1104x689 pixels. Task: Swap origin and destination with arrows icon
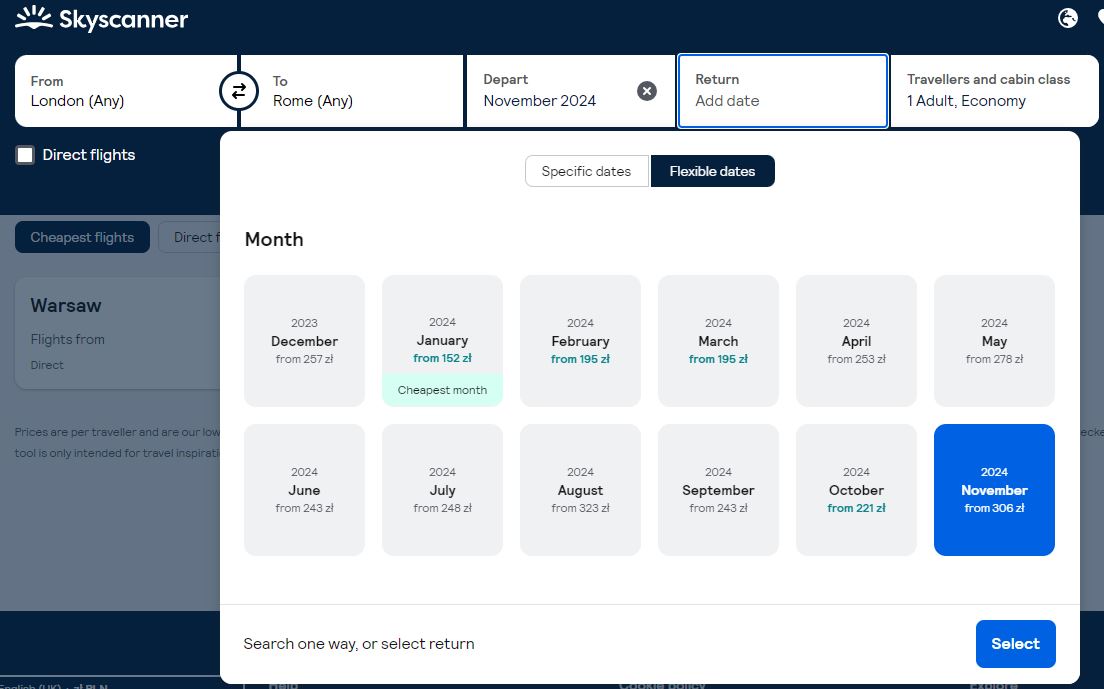239,91
